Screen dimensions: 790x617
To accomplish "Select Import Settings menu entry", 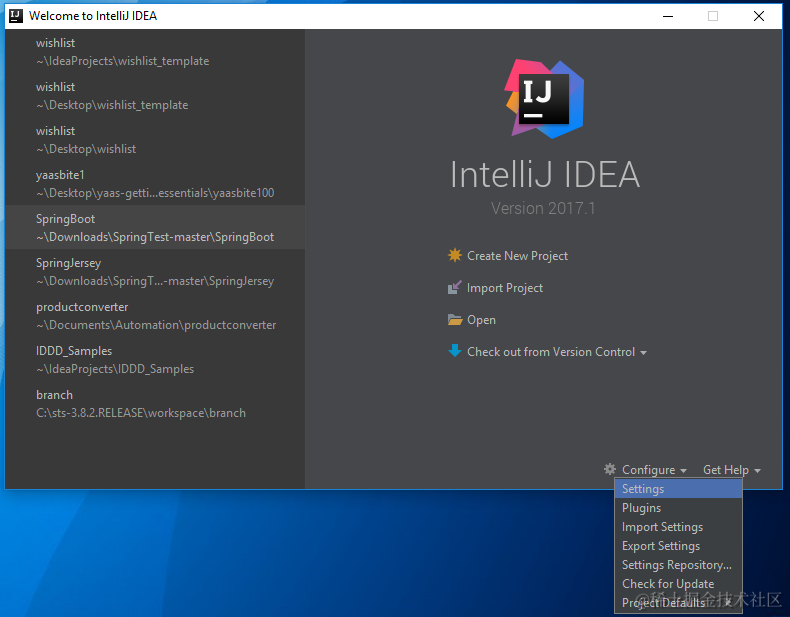I will [678, 527].
